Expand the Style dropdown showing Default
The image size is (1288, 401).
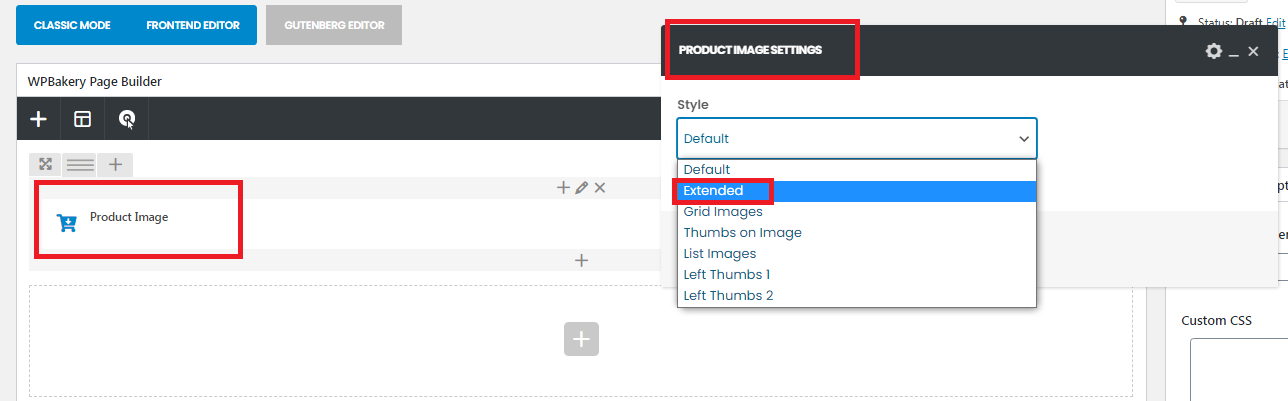(x=857, y=139)
